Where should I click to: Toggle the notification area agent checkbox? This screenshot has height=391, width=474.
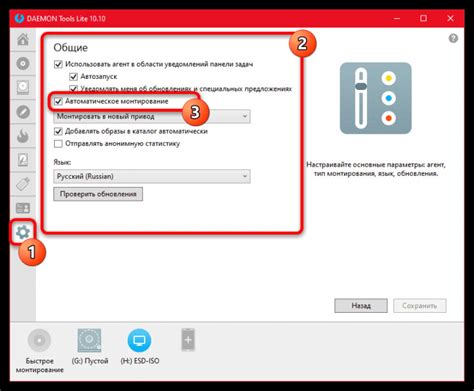pos(58,64)
